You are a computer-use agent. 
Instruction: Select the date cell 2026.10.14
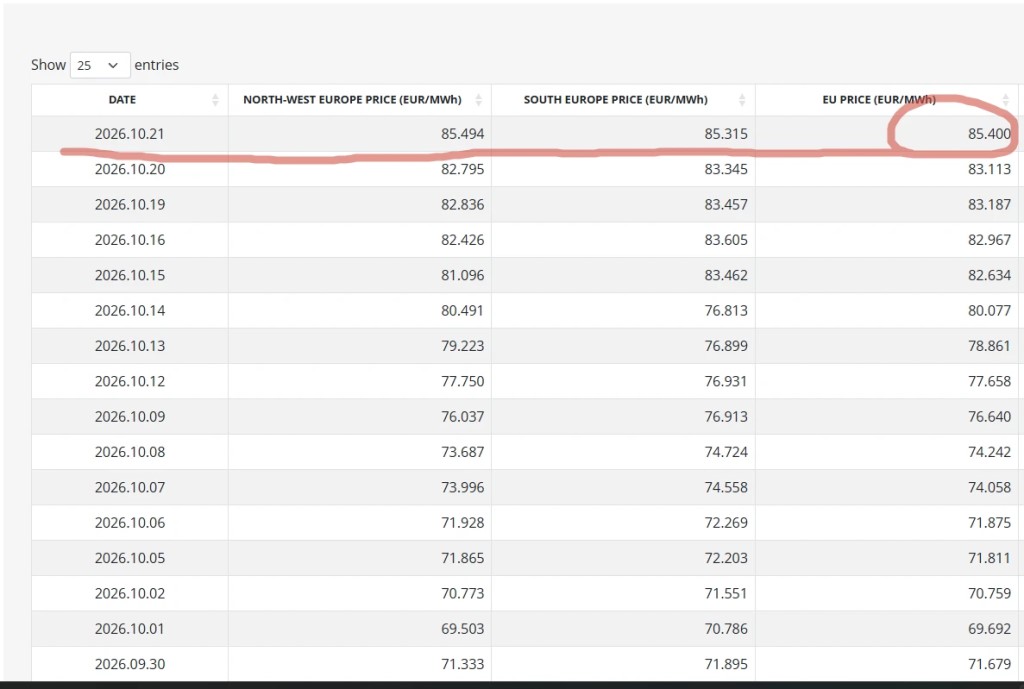(130, 310)
